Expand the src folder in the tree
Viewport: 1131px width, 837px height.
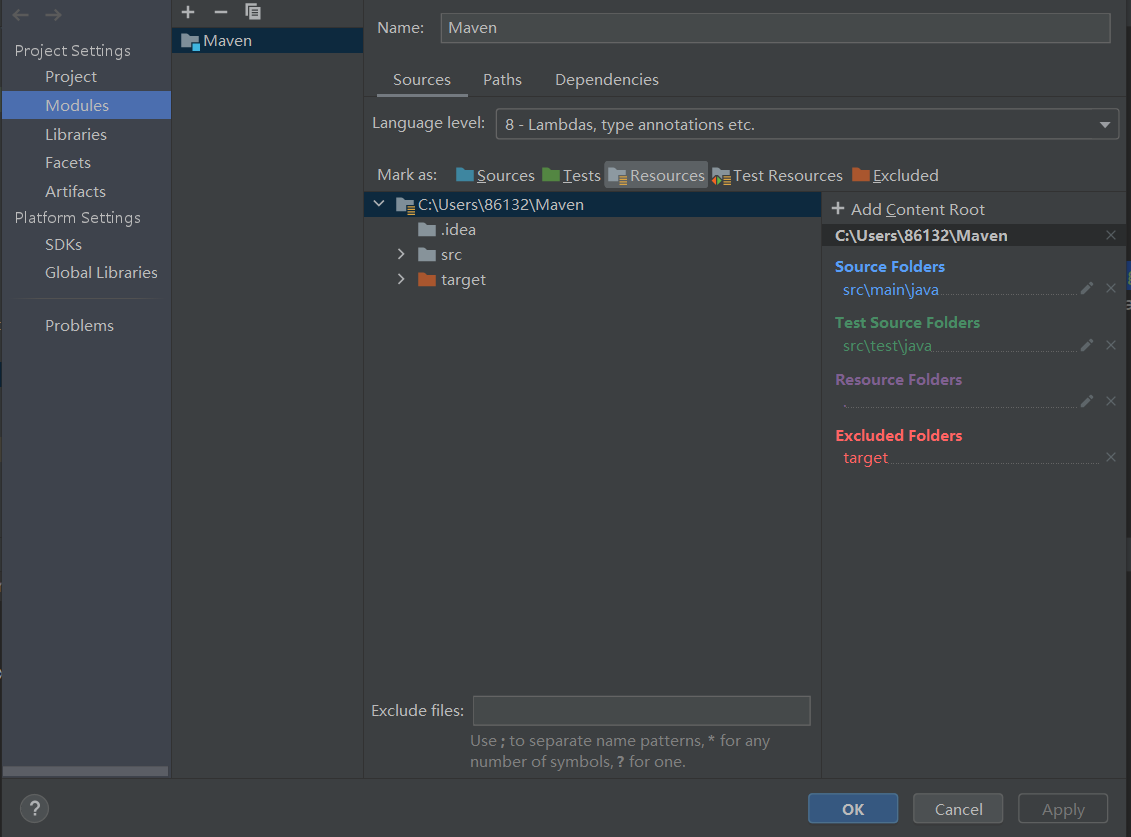(400, 254)
